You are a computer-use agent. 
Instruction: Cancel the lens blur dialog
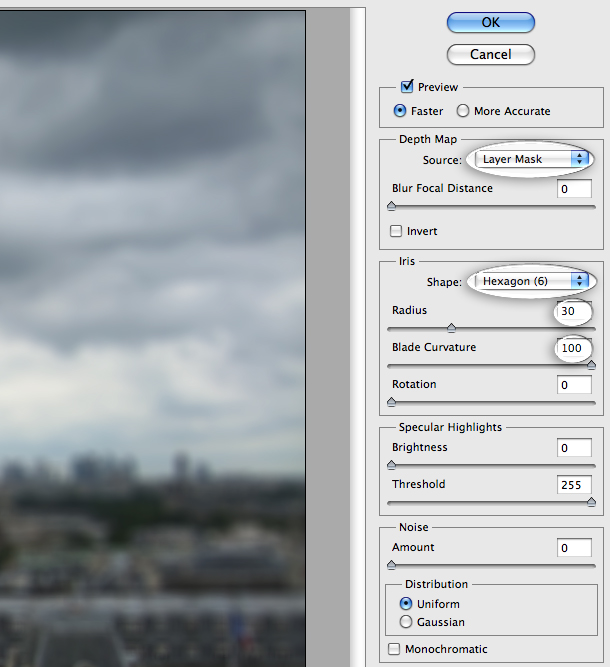490,54
